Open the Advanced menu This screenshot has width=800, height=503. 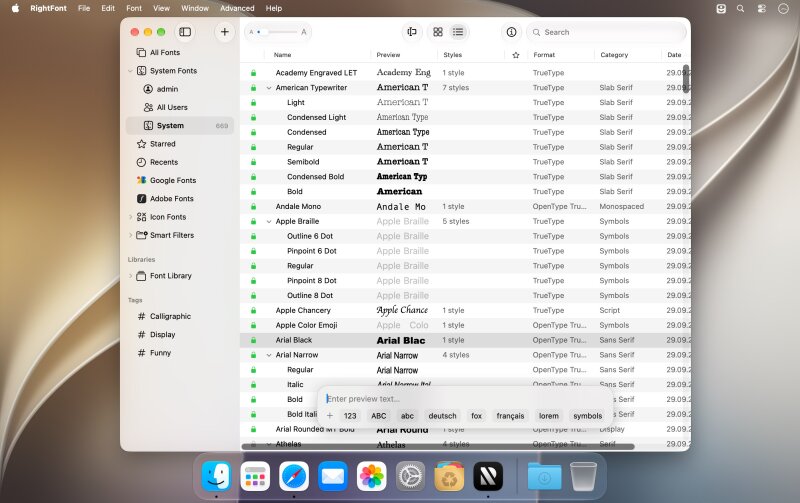pos(237,8)
